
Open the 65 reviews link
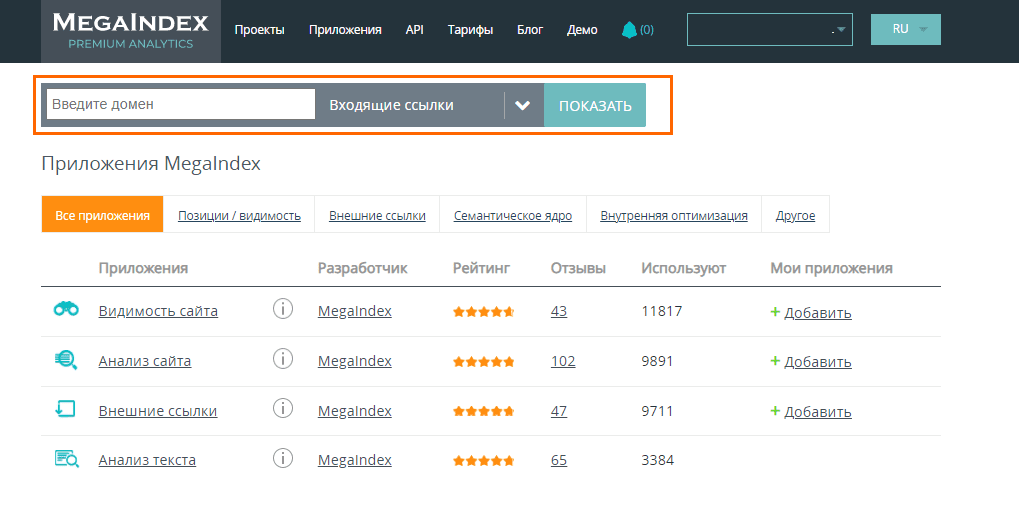(x=559, y=460)
